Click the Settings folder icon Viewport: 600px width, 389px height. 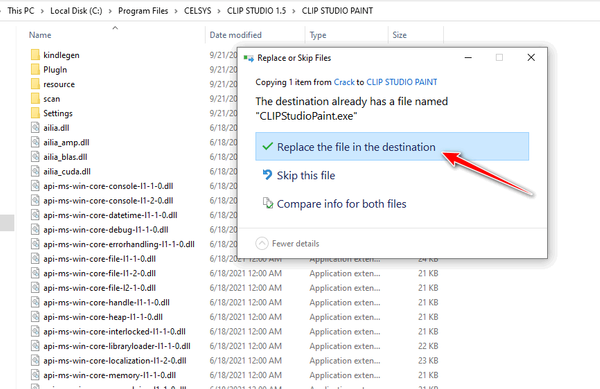(35, 113)
